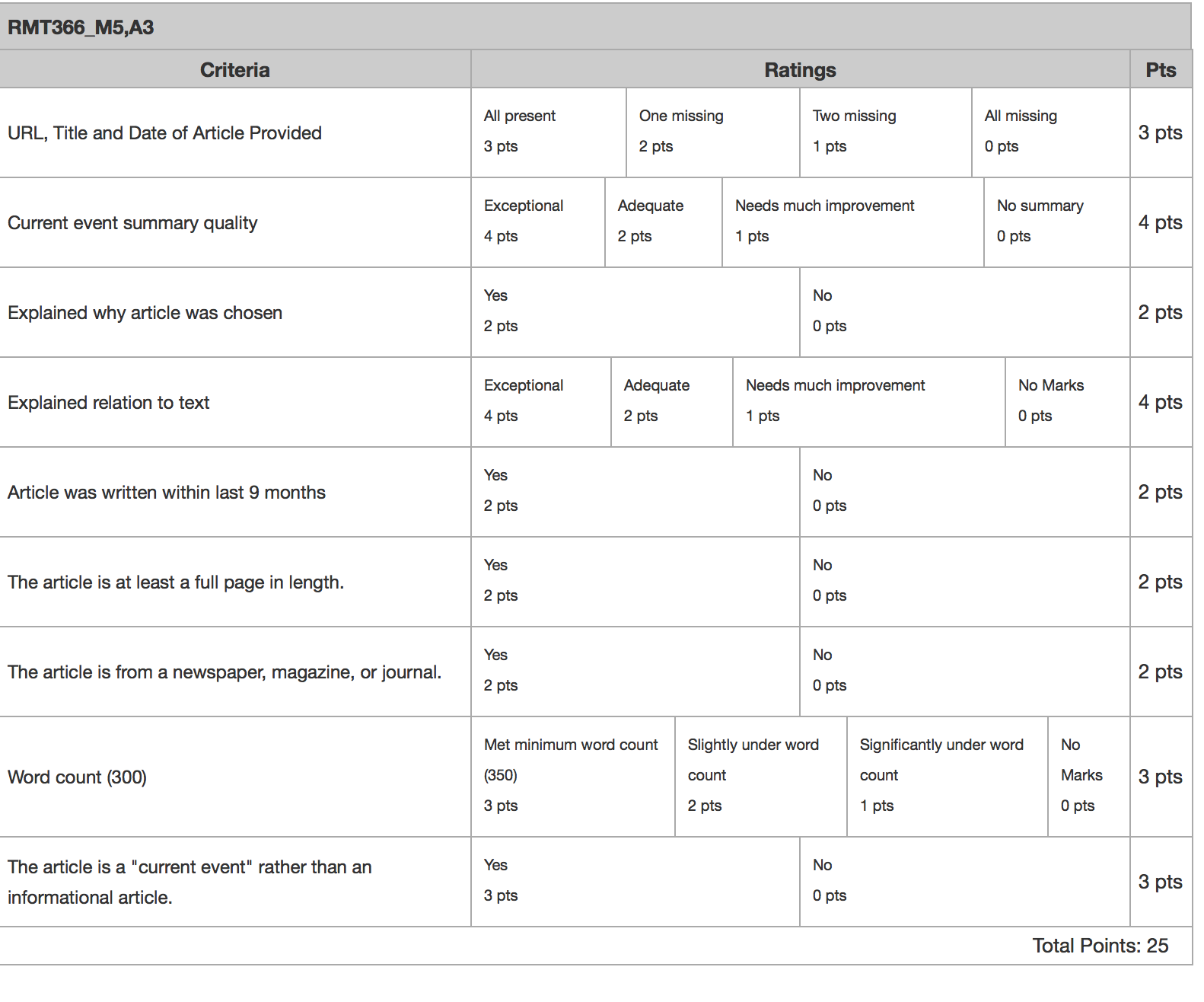Select 'Adequate' for summary quality row
The height and width of the screenshot is (1002, 1204).
tap(664, 222)
